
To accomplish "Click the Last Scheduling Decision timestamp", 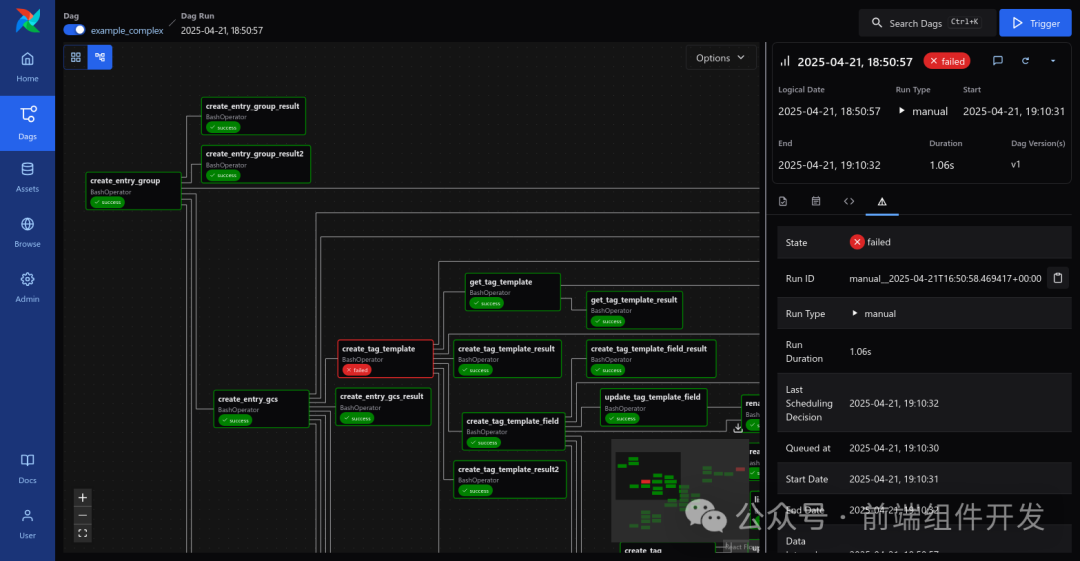I will (x=893, y=403).
